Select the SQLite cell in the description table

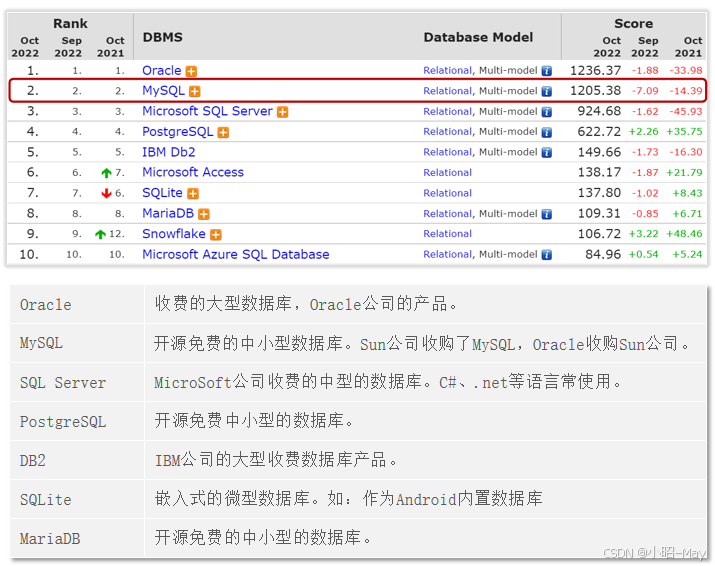(x=77, y=499)
